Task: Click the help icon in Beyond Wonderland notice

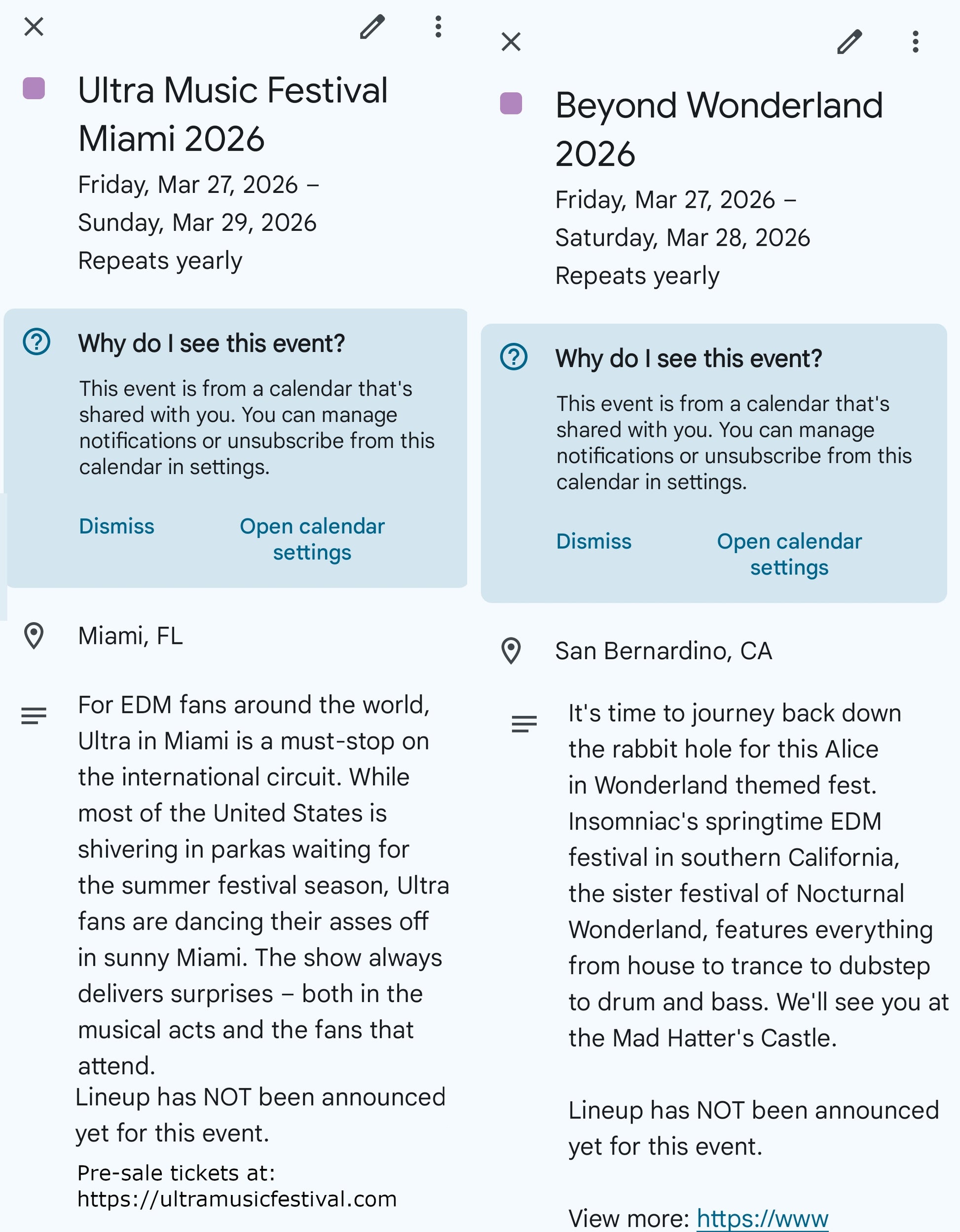Action: tap(514, 357)
